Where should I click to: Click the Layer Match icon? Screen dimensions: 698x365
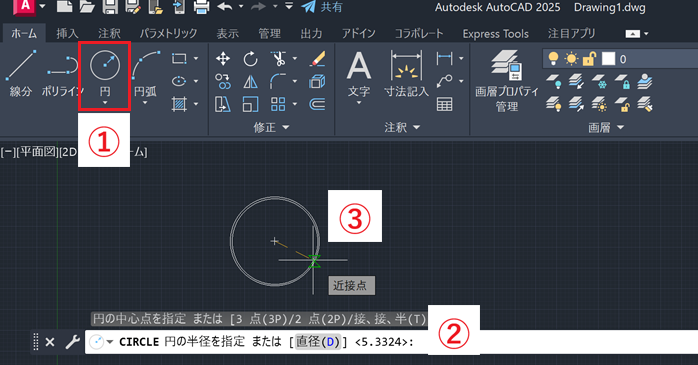[645, 104]
